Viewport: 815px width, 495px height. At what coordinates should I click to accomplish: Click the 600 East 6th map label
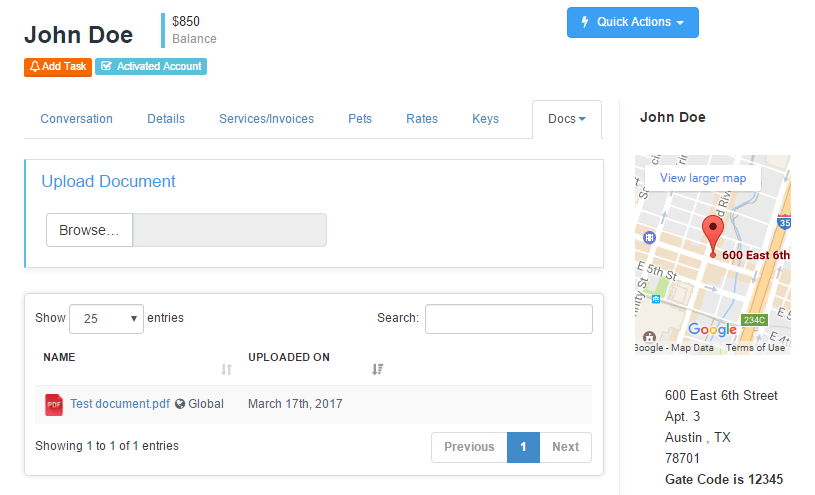pyautogui.click(x=756, y=255)
